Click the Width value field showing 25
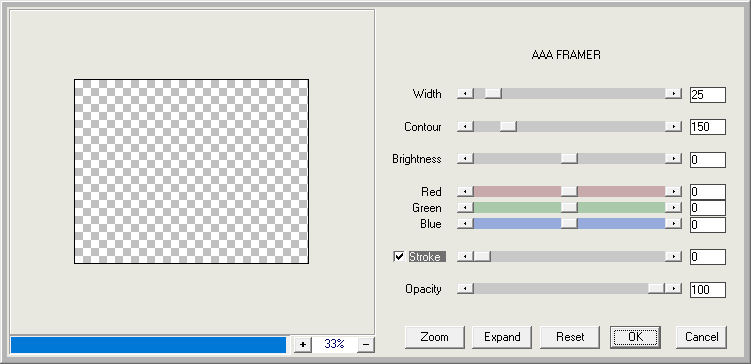This screenshot has width=751, height=364. click(708, 95)
